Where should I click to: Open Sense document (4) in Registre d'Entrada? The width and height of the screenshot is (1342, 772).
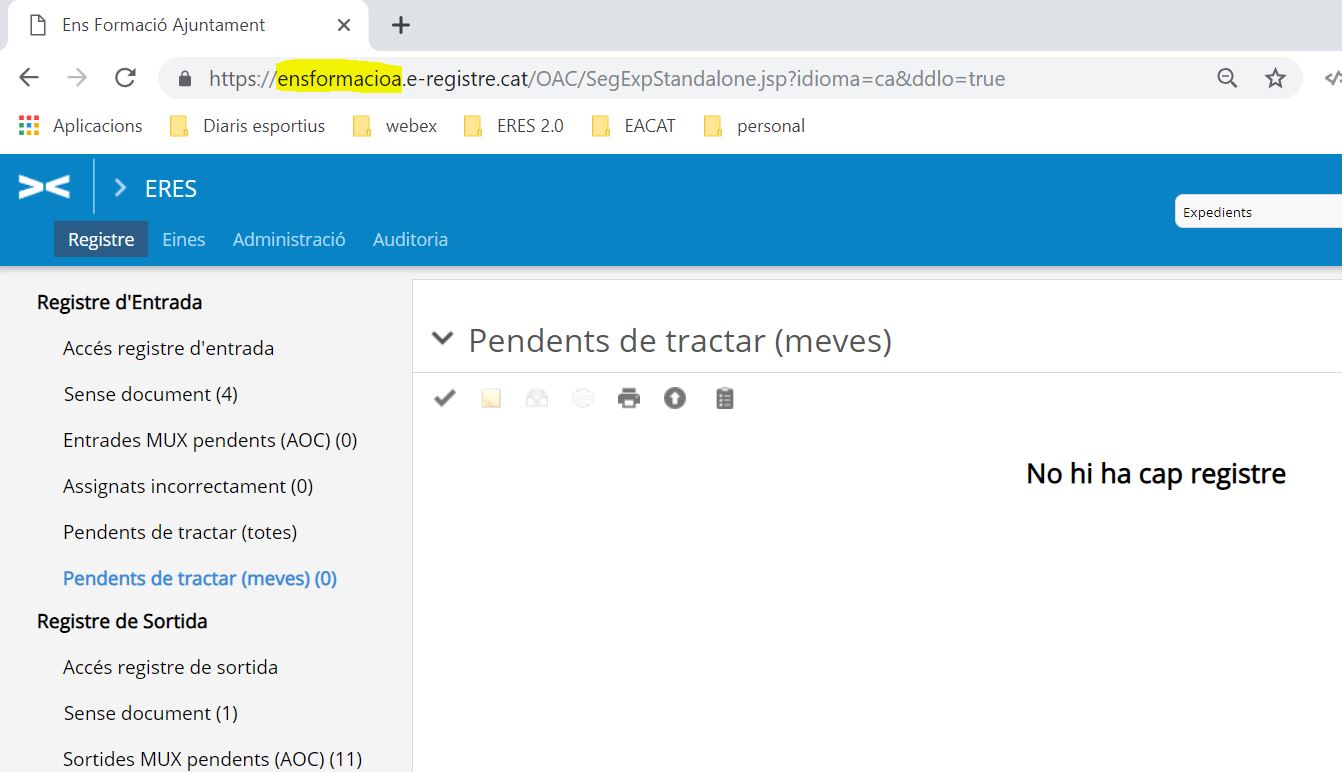click(150, 394)
